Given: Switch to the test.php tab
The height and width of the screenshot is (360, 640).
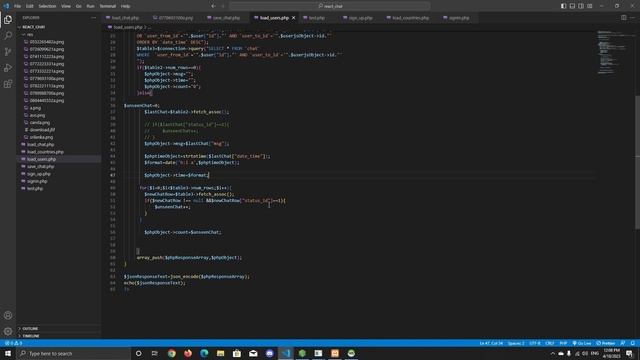Looking at the screenshot, I should pos(317,18).
